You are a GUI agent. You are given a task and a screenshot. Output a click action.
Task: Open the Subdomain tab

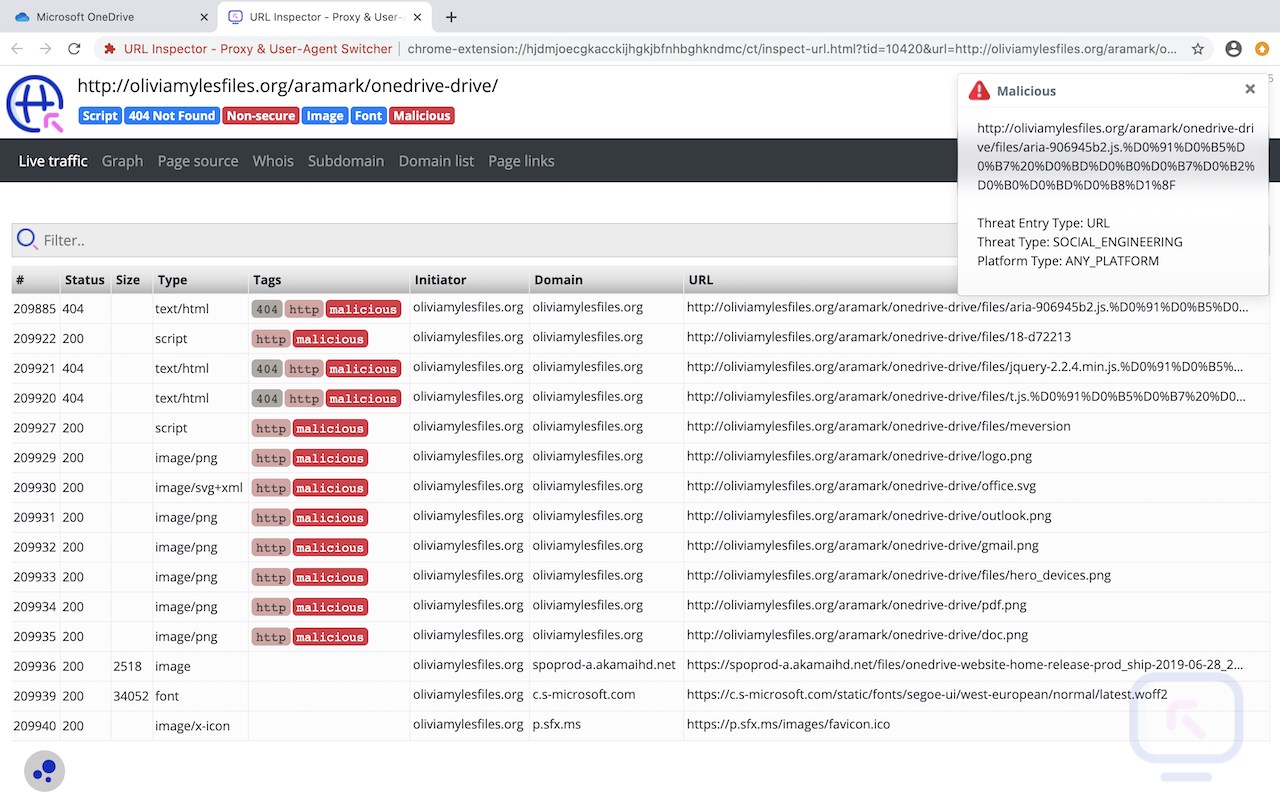coord(346,161)
